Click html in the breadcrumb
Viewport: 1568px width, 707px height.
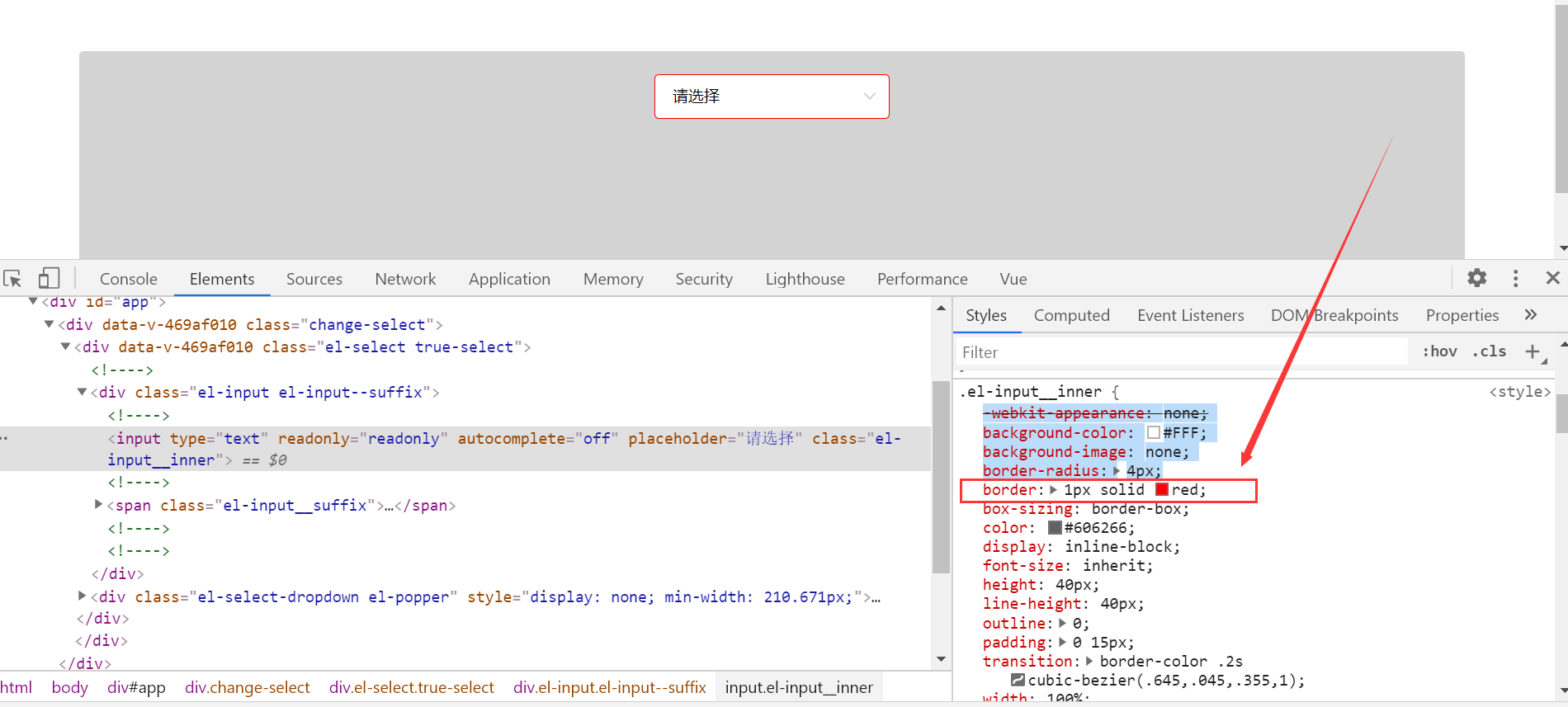click(x=17, y=687)
